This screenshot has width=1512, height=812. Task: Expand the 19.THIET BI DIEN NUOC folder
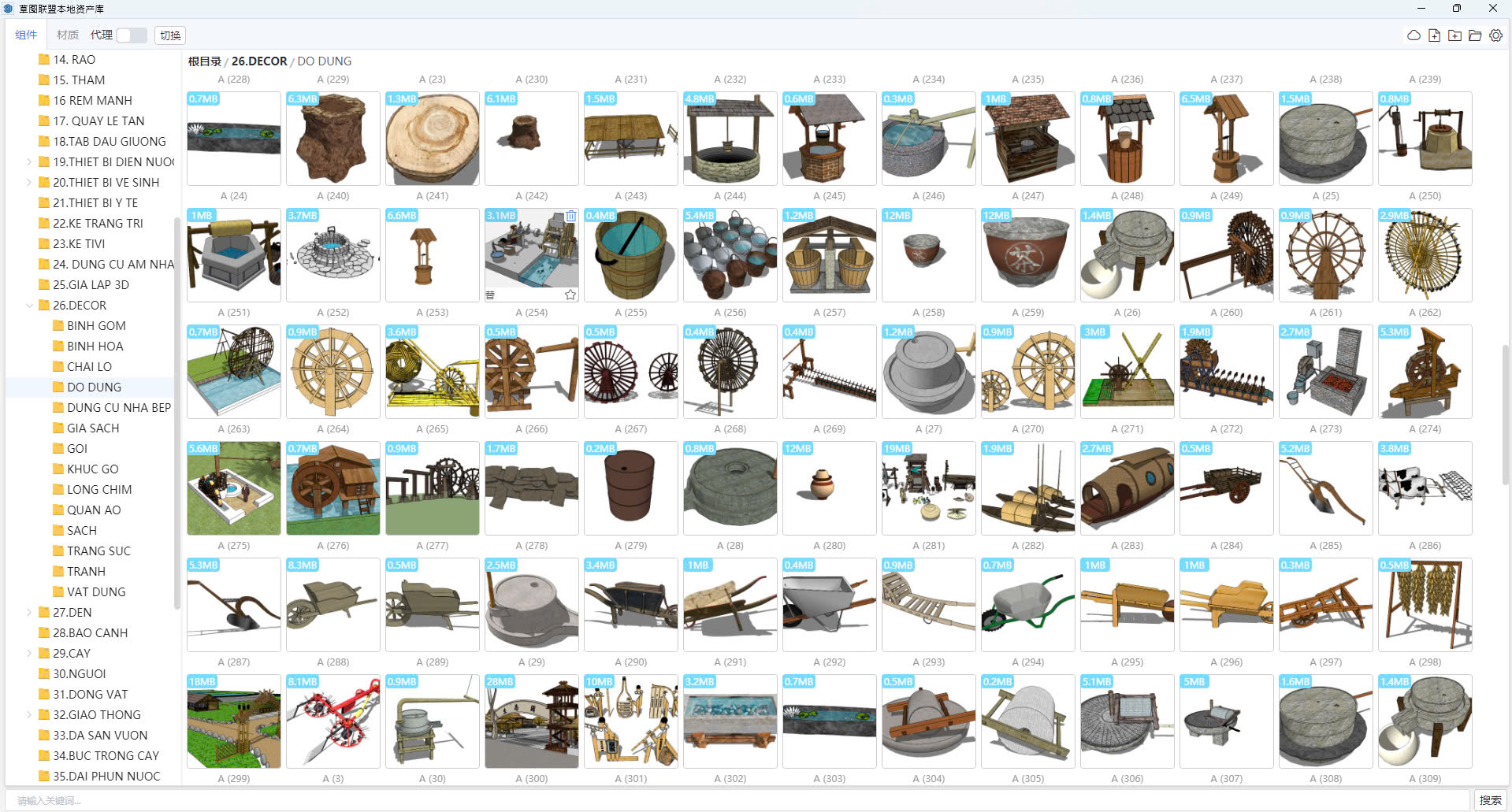click(x=30, y=162)
